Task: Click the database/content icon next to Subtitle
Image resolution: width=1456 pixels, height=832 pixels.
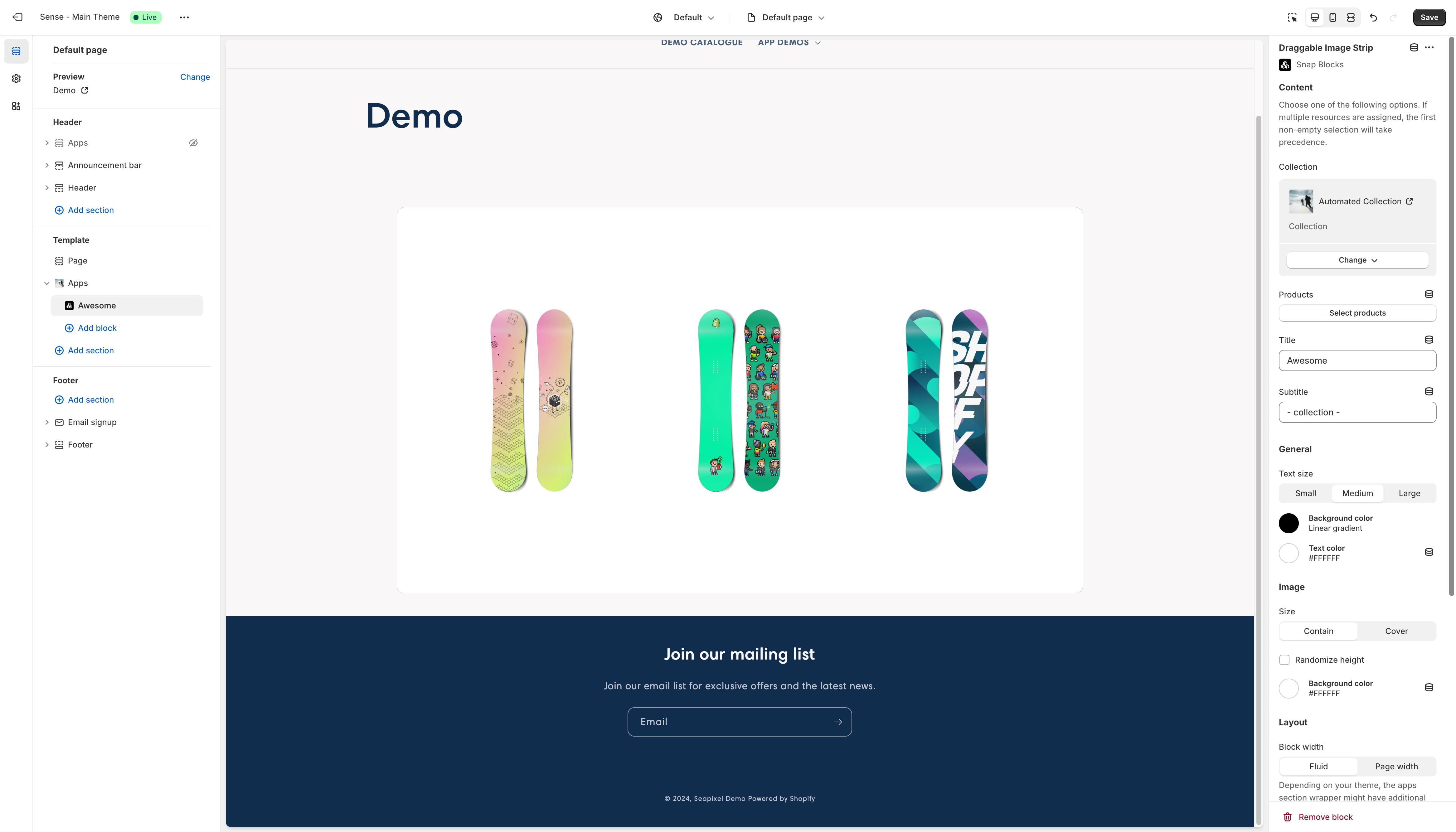Action: pyautogui.click(x=1429, y=391)
